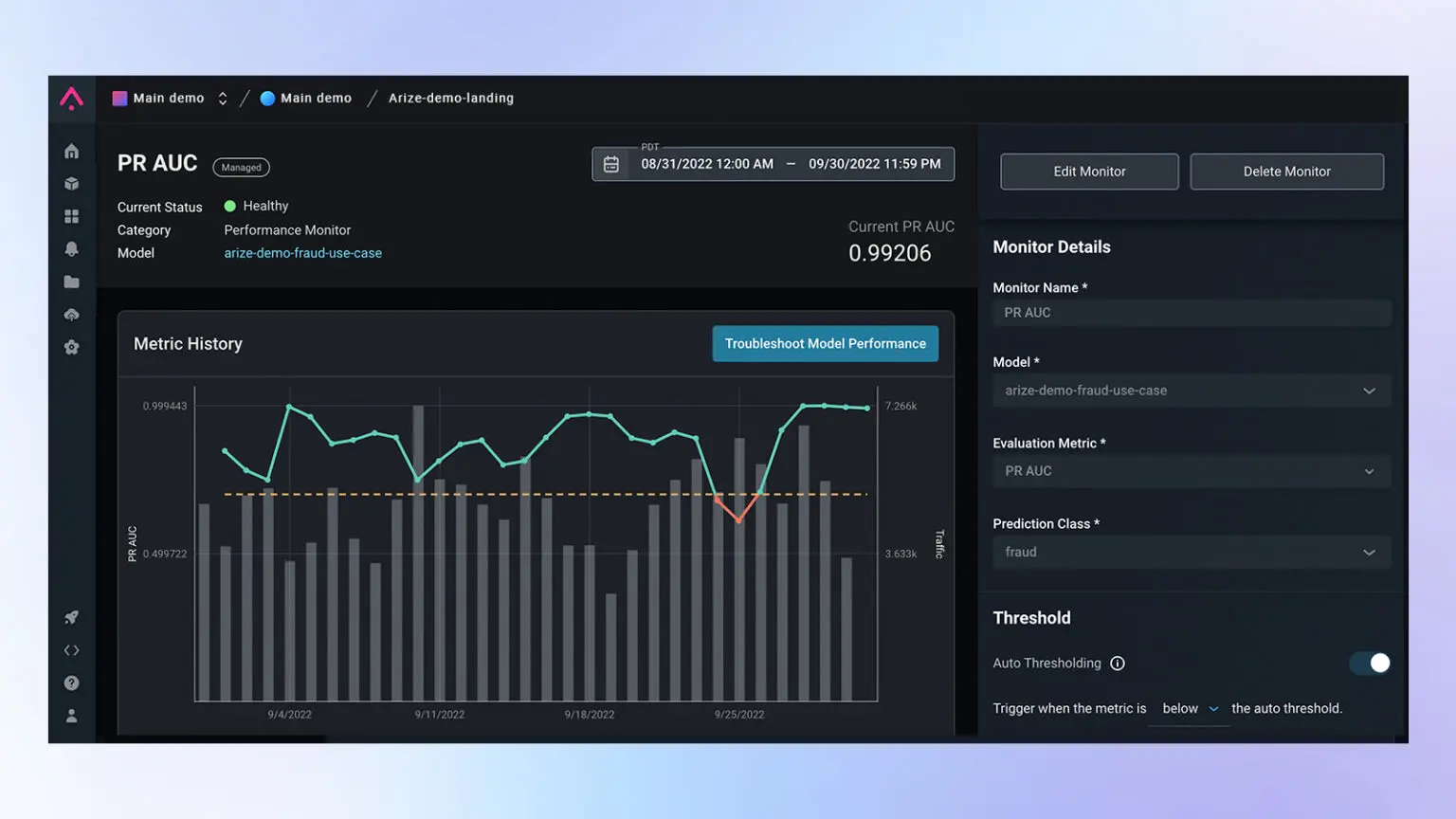
Task: Go to Arize-demo-landing in the breadcrumb
Action: (450, 99)
